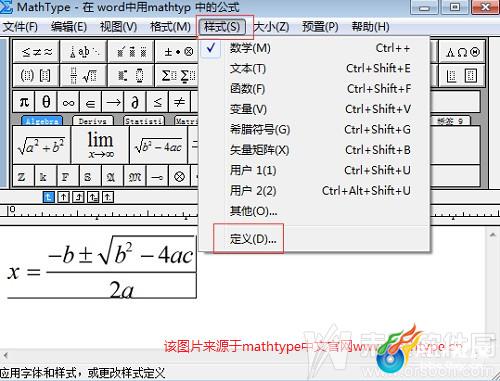Open the summation templates palette
This screenshot has height=381, width=500.
177,76
